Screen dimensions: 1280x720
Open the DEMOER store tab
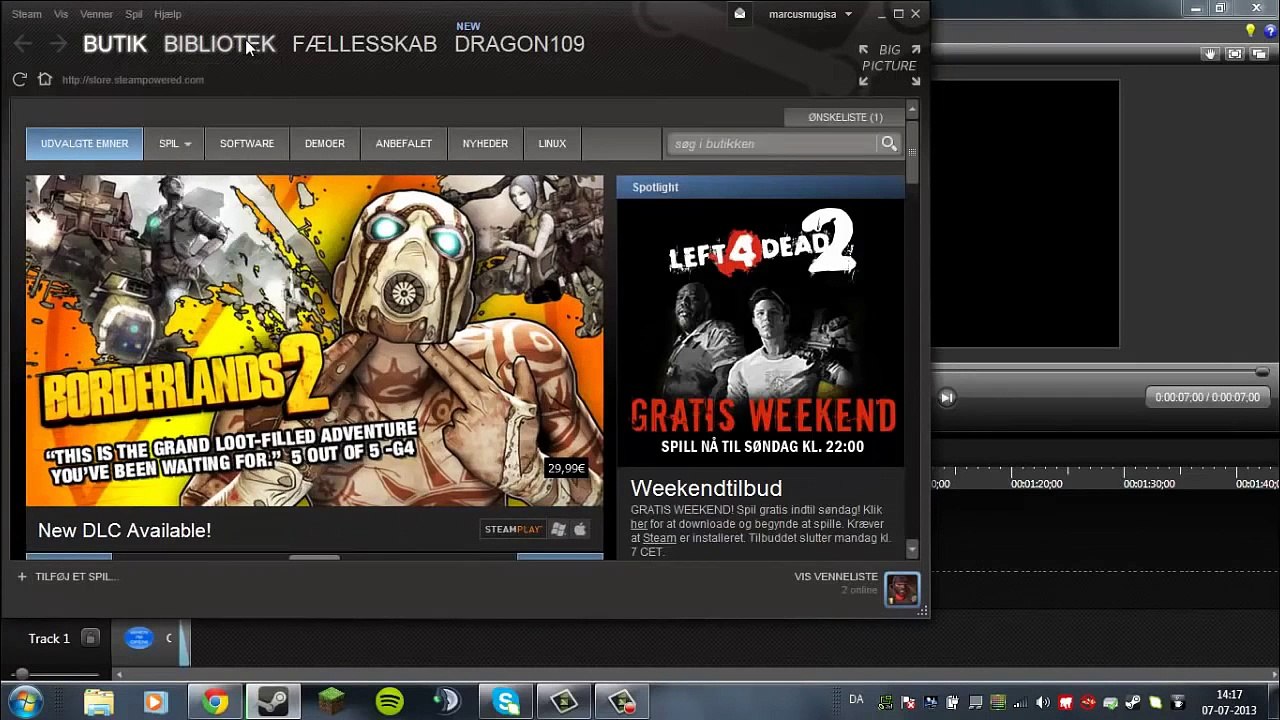[x=325, y=144]
